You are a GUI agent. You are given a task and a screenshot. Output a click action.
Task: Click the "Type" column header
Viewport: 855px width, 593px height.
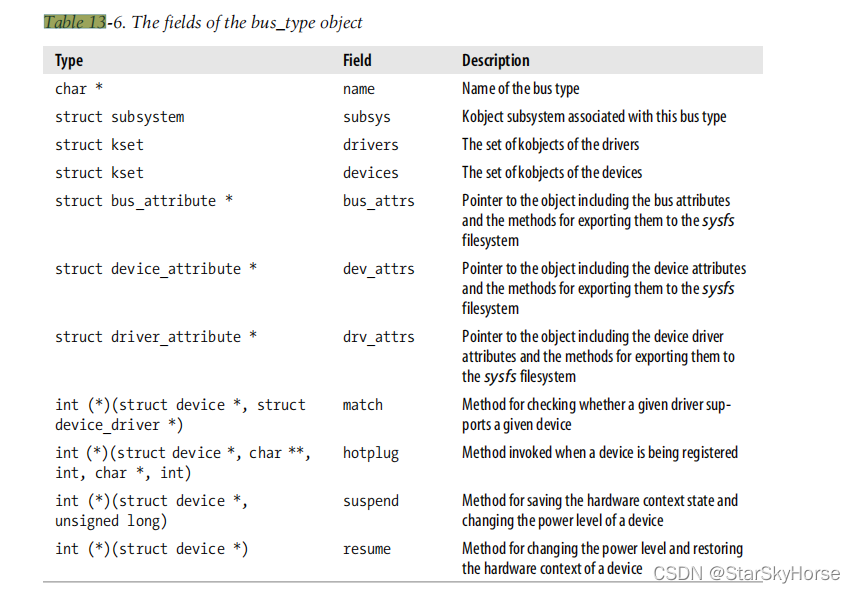[69, 61]
